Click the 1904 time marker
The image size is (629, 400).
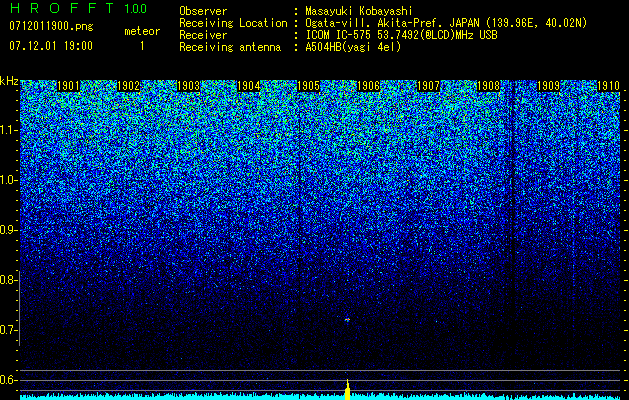point(249,86)
